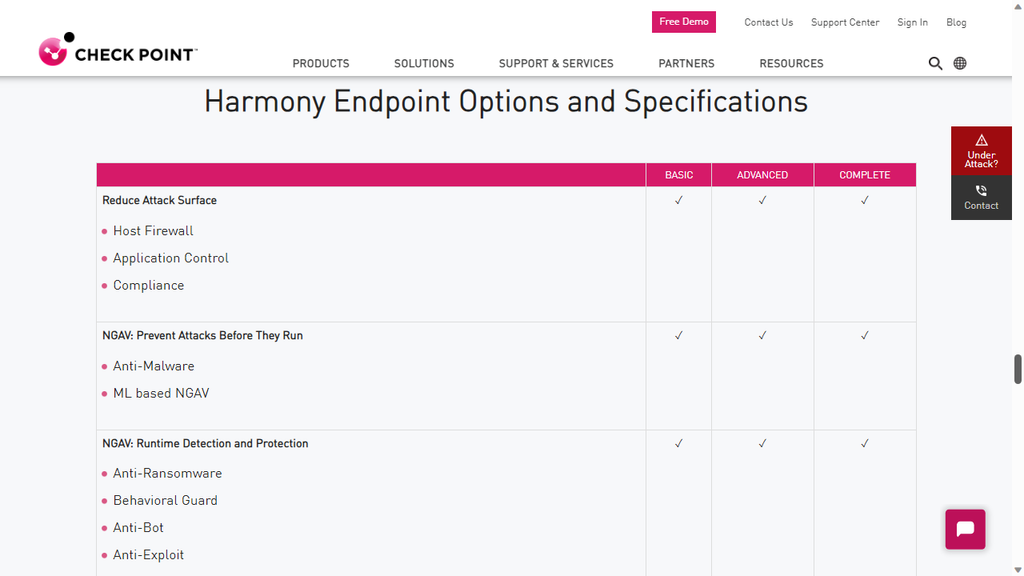Open the Sign In link
The height and width of the screenshot is (576, 1024).
click(912, 22)
